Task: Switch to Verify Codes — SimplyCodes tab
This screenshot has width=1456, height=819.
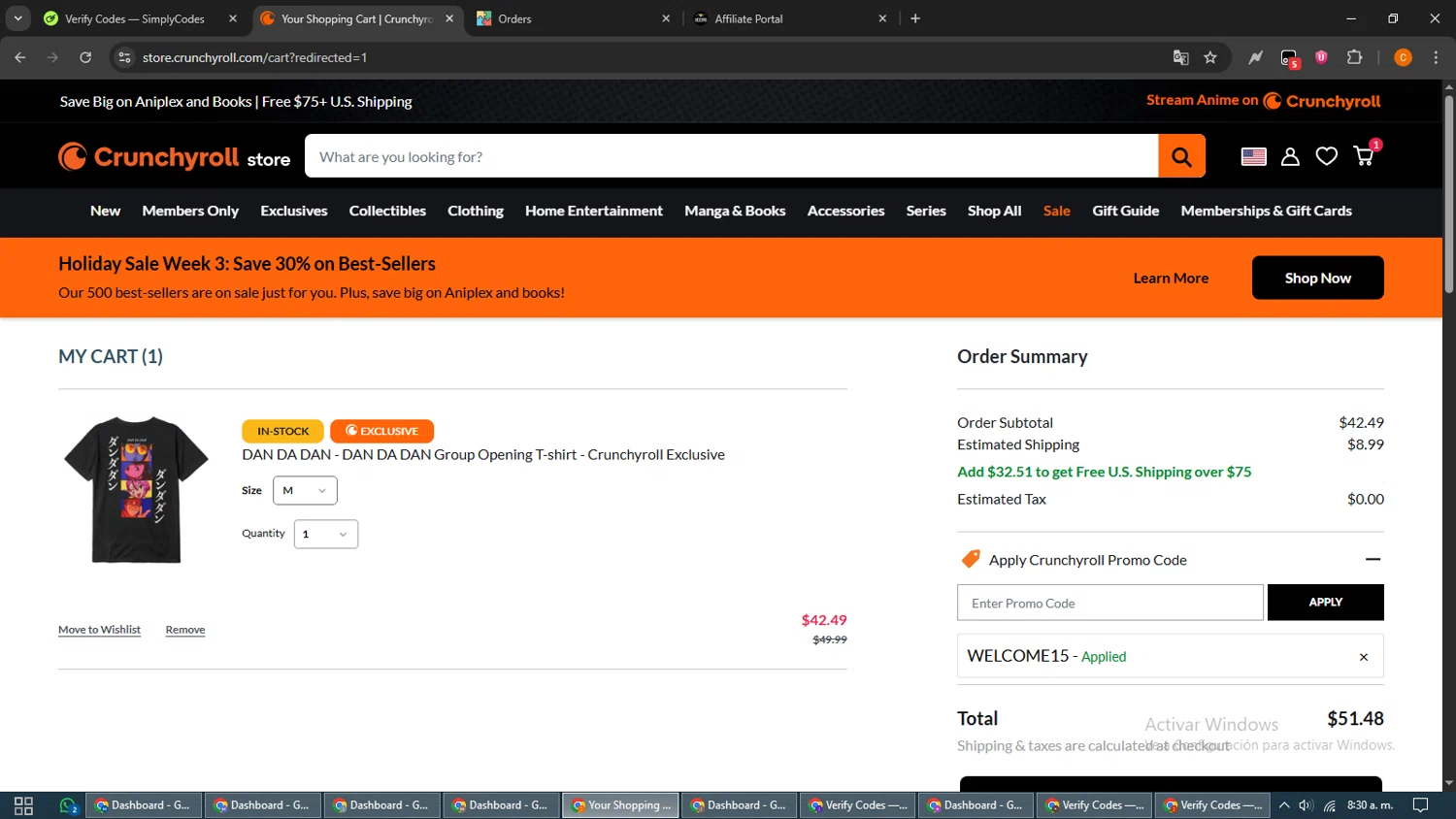Action: click(134, 18)
